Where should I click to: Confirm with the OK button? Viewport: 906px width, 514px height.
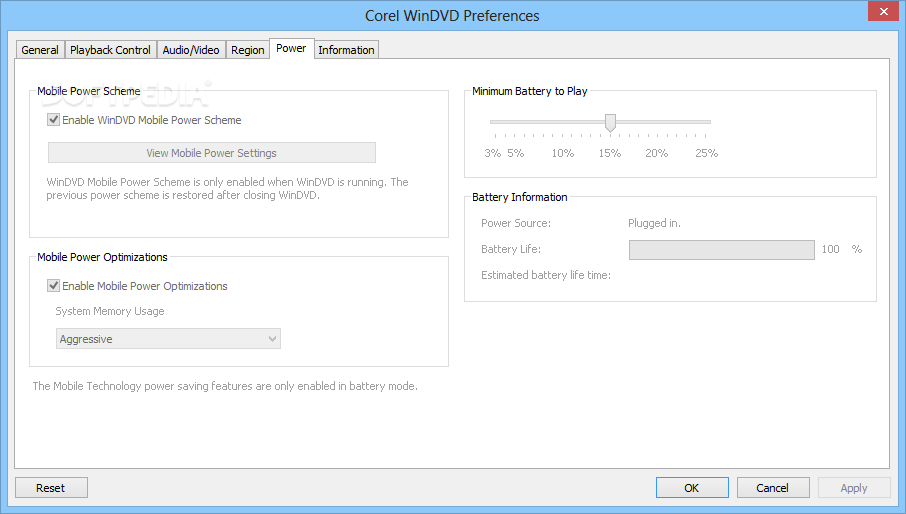click(x=692, y=488)
